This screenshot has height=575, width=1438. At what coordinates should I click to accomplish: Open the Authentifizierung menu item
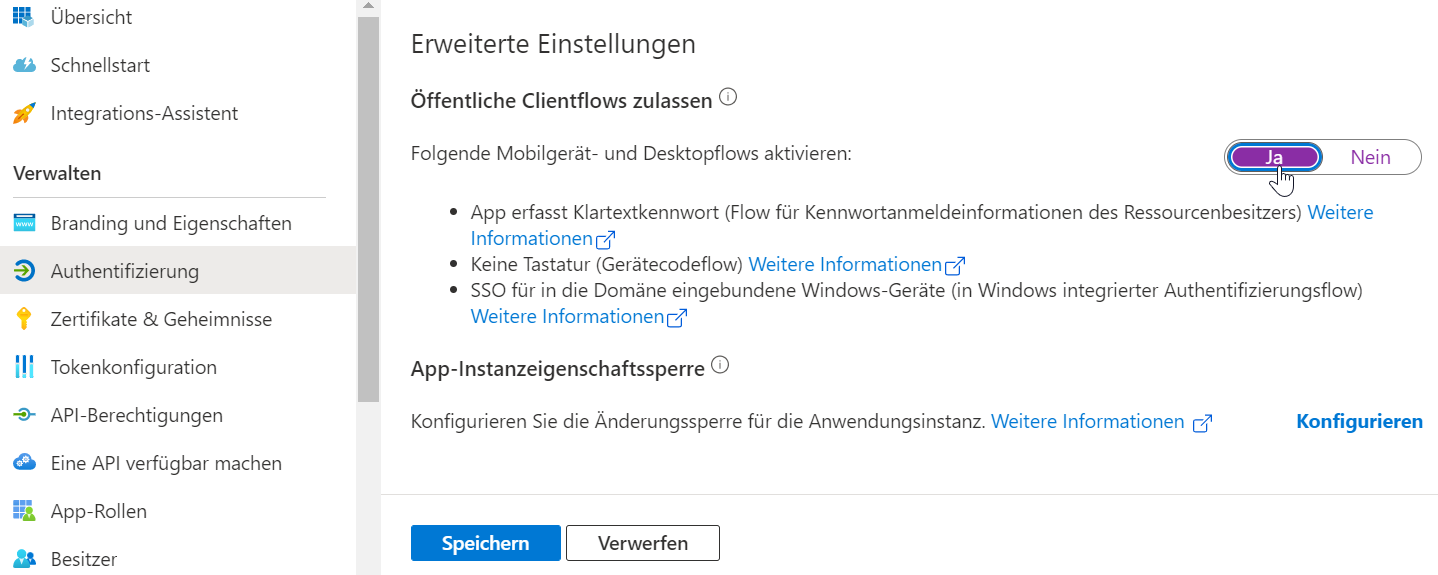125,271
